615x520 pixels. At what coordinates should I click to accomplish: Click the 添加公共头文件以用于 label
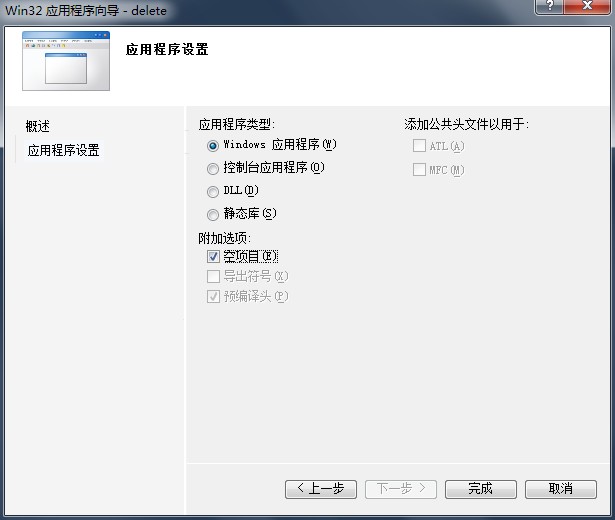pos(466,124)
